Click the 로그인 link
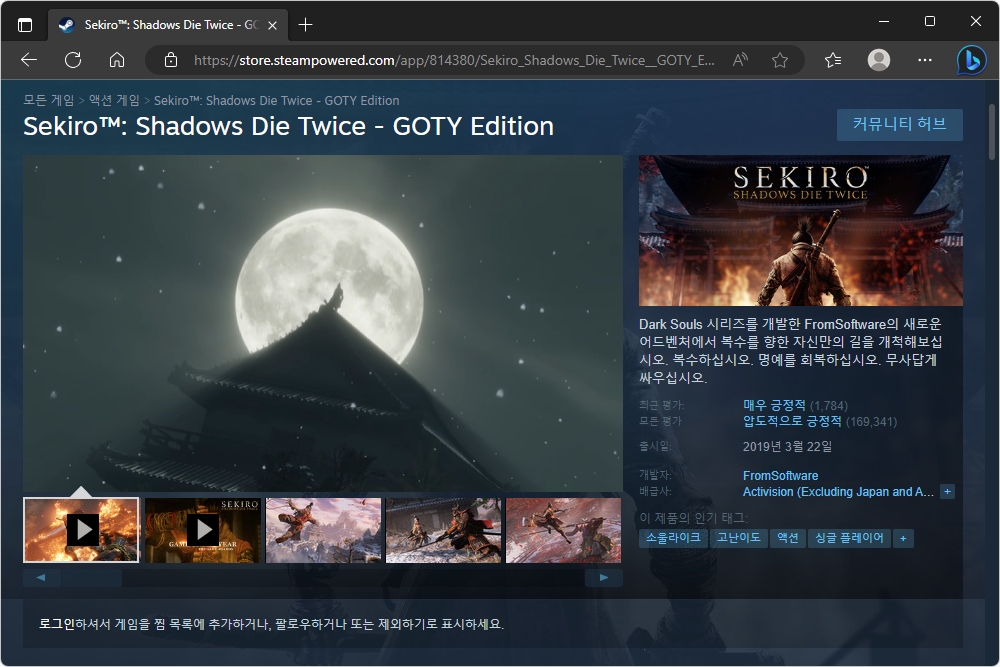The width and height of the screenshot is (1000, 667). click(x=57, y=624)
